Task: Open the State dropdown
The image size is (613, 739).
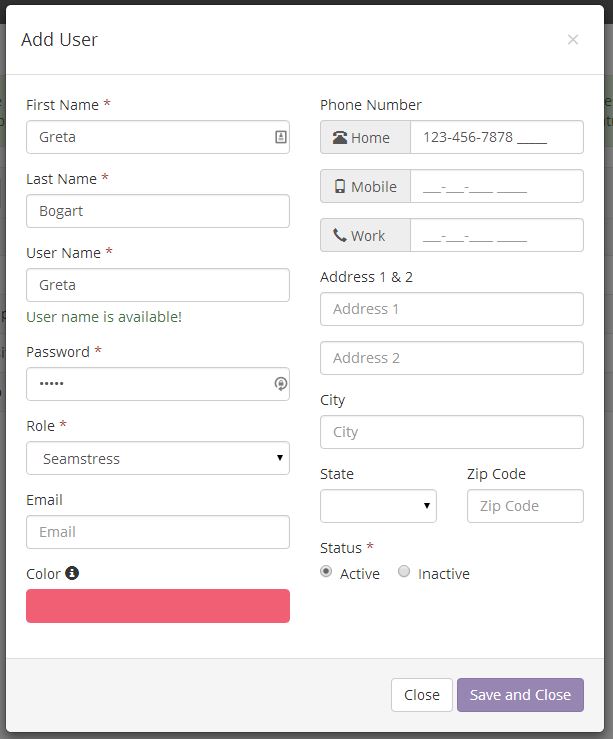Action: click(x=378, y=506)
